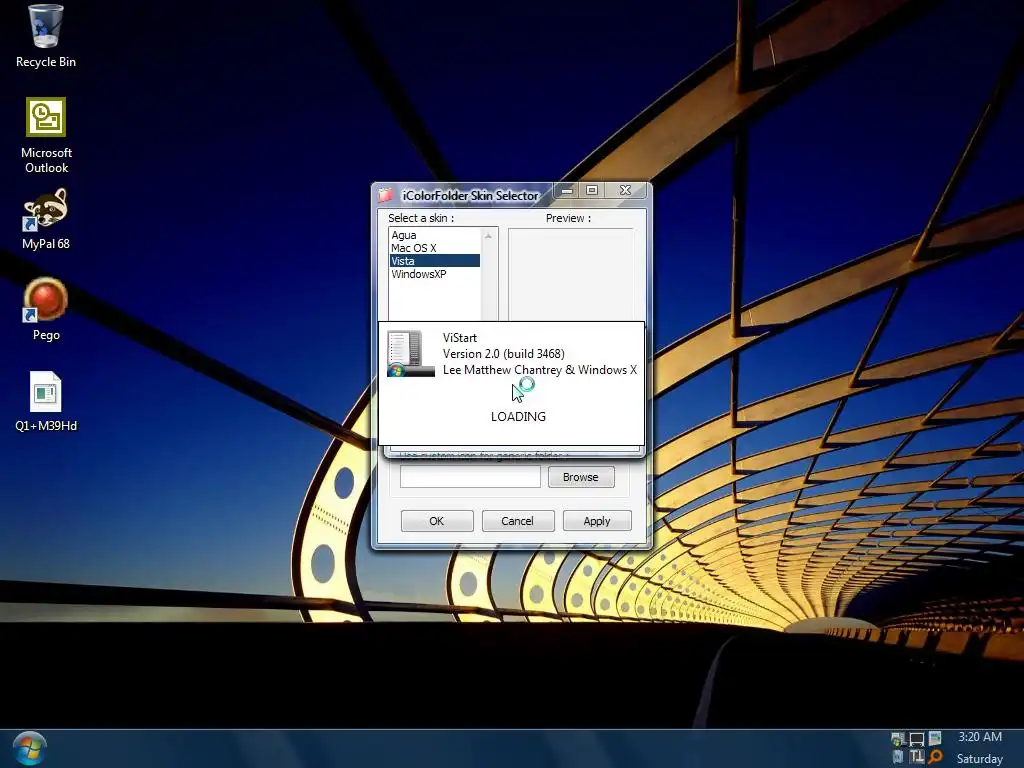Minimize the iColorFolder Skin Selector window
The width and height of the screenshot is (1024, 768).
coord(567,191)
